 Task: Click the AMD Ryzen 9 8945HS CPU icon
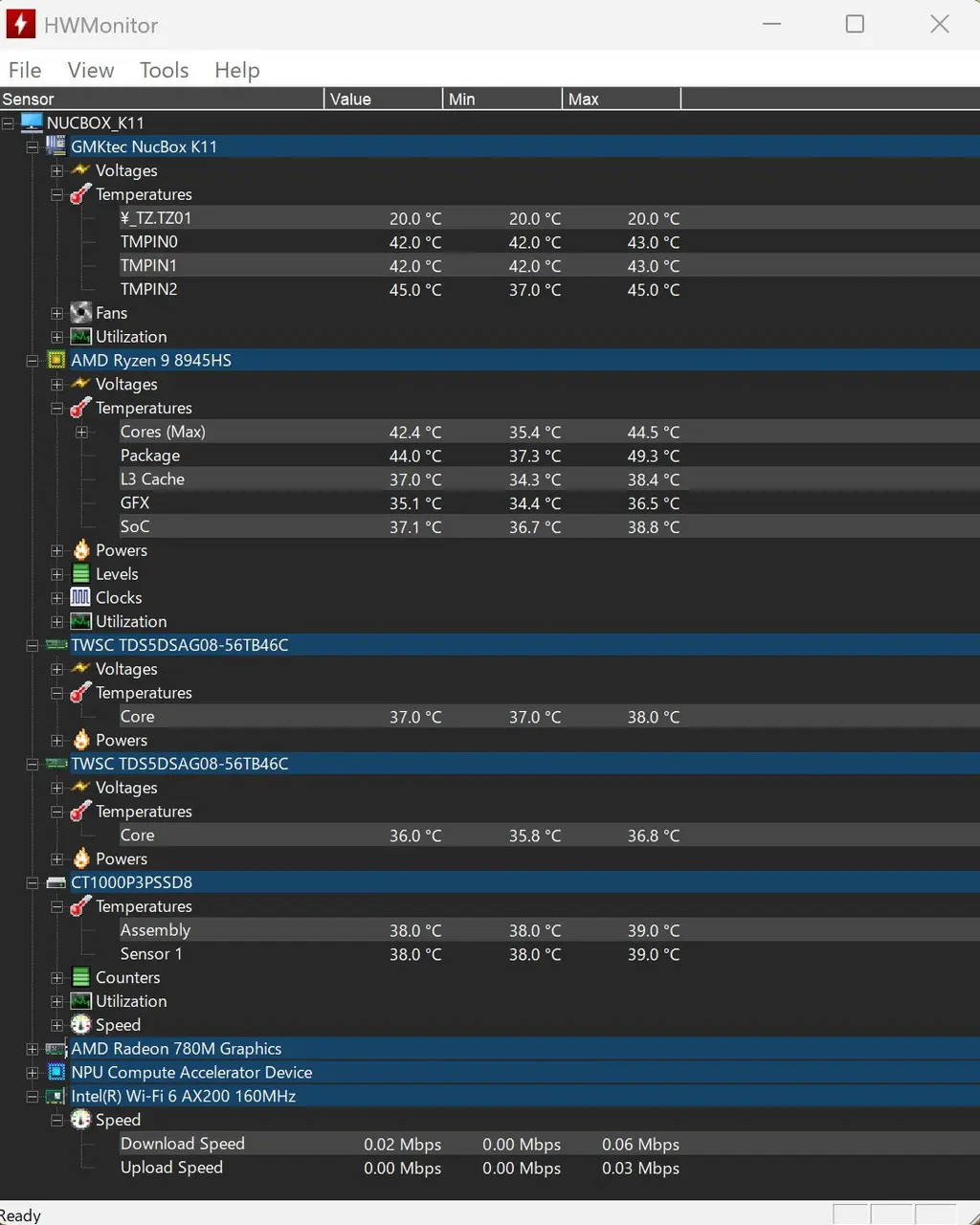tap(56, 361)
